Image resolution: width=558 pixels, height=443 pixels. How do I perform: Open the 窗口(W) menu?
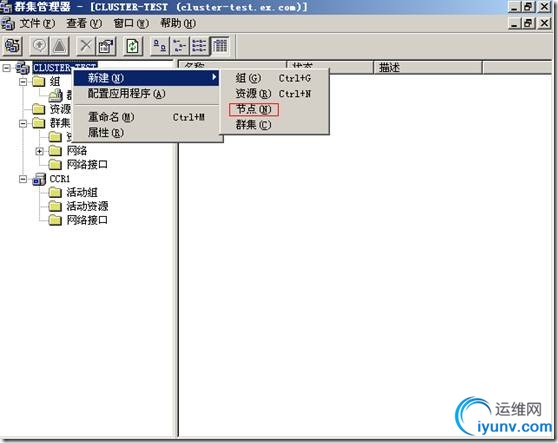131,23
